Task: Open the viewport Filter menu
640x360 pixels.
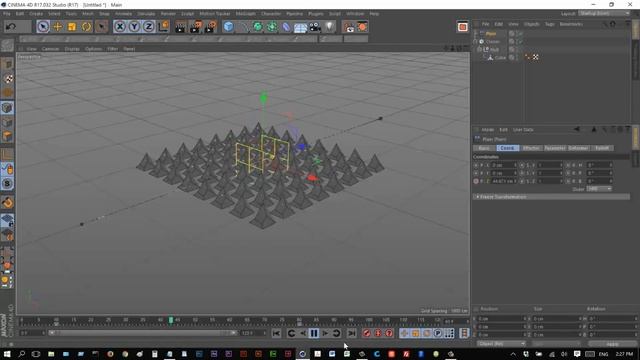Action: [113, 49]
